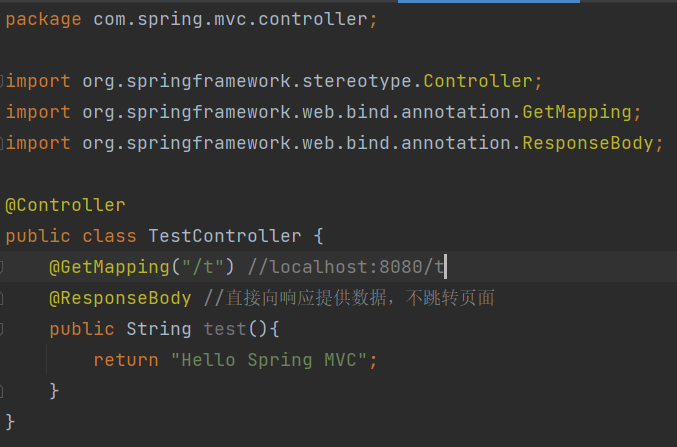Viewport: 677px width, 447px height.
Task: Collapse the imports fold marker at first import
Action: pos(4,81)
